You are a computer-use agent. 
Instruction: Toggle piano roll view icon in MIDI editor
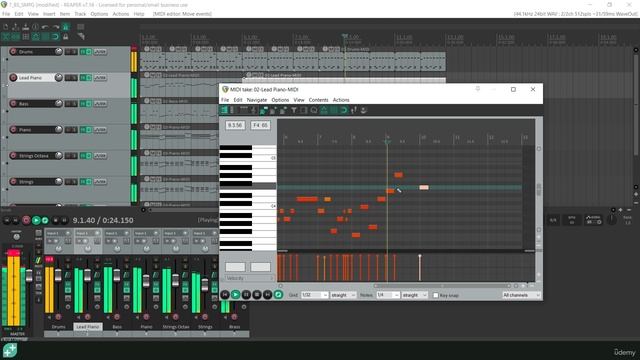pos(224,110)
